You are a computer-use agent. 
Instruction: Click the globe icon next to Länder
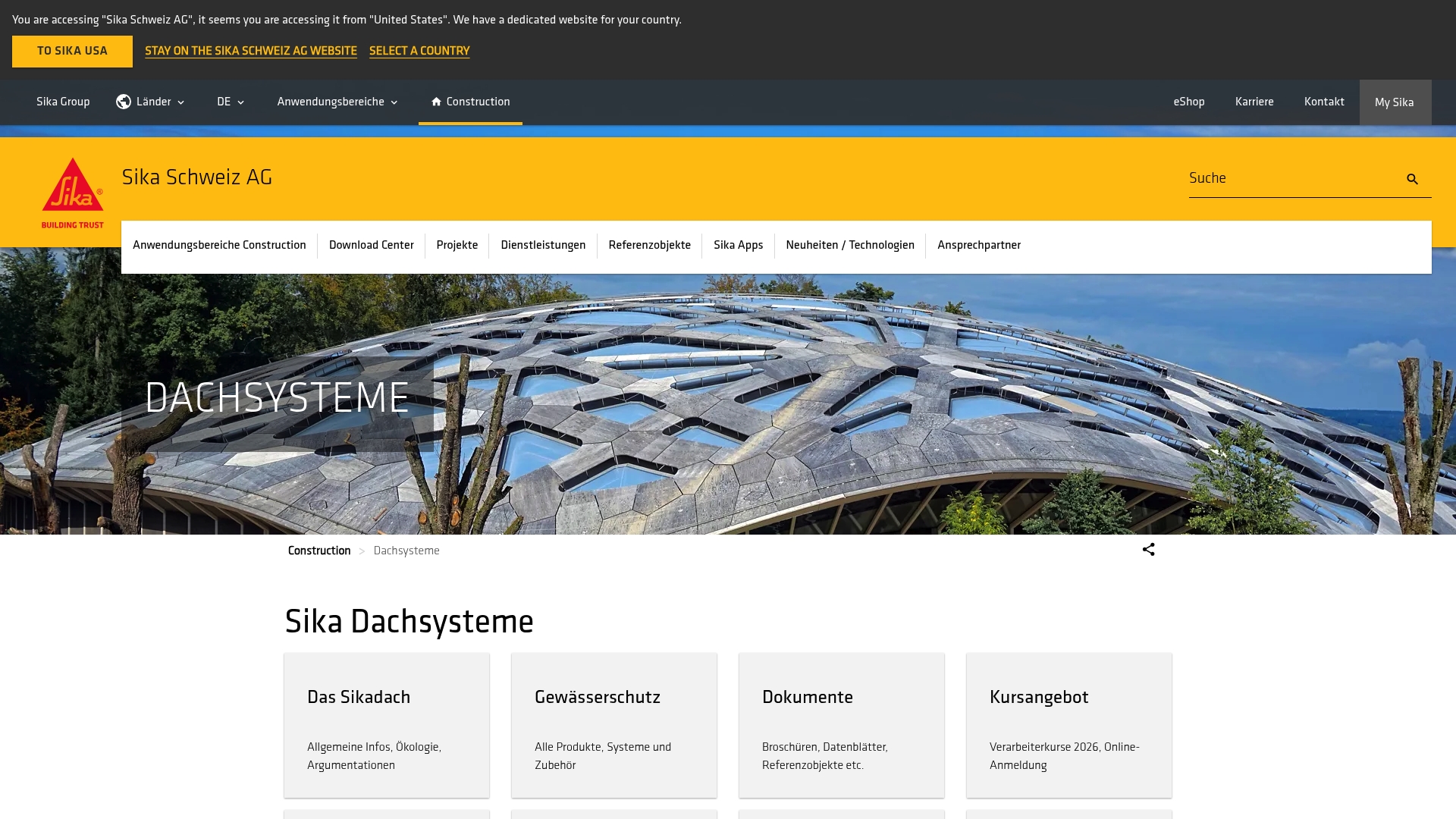[x=124, y=102]
